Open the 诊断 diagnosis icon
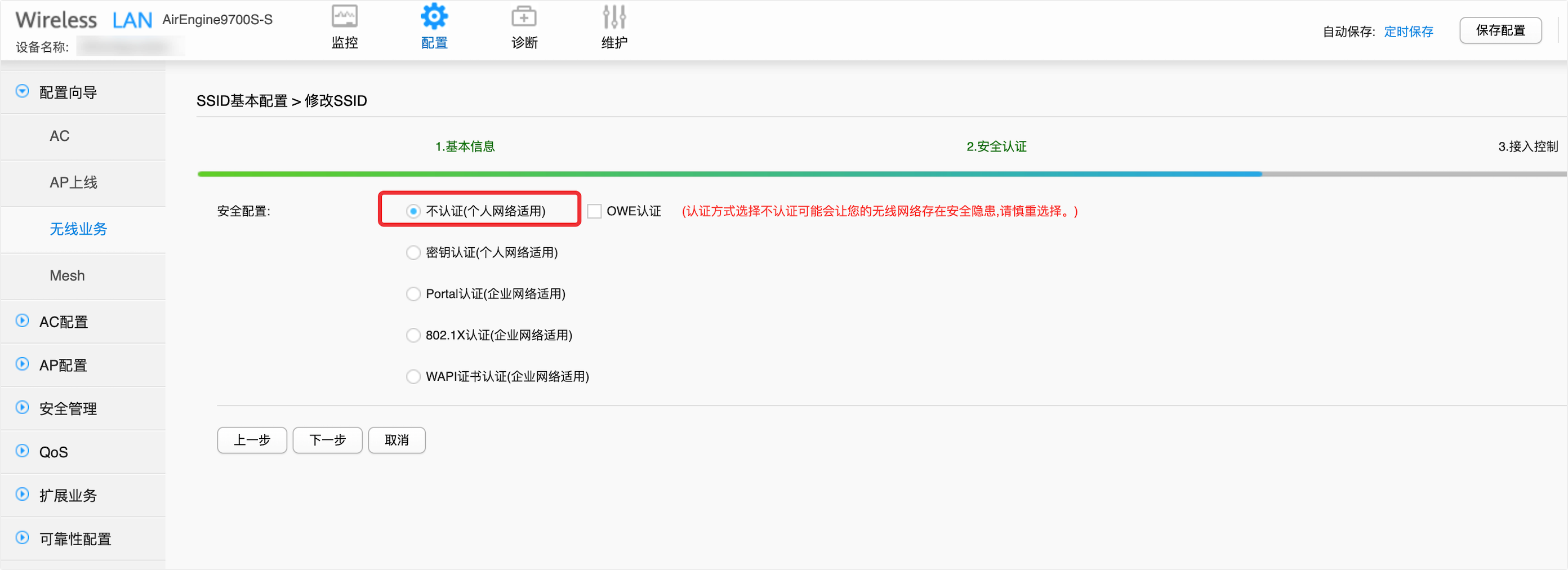Screen dimensions: 1568x570 click(523, 16)
